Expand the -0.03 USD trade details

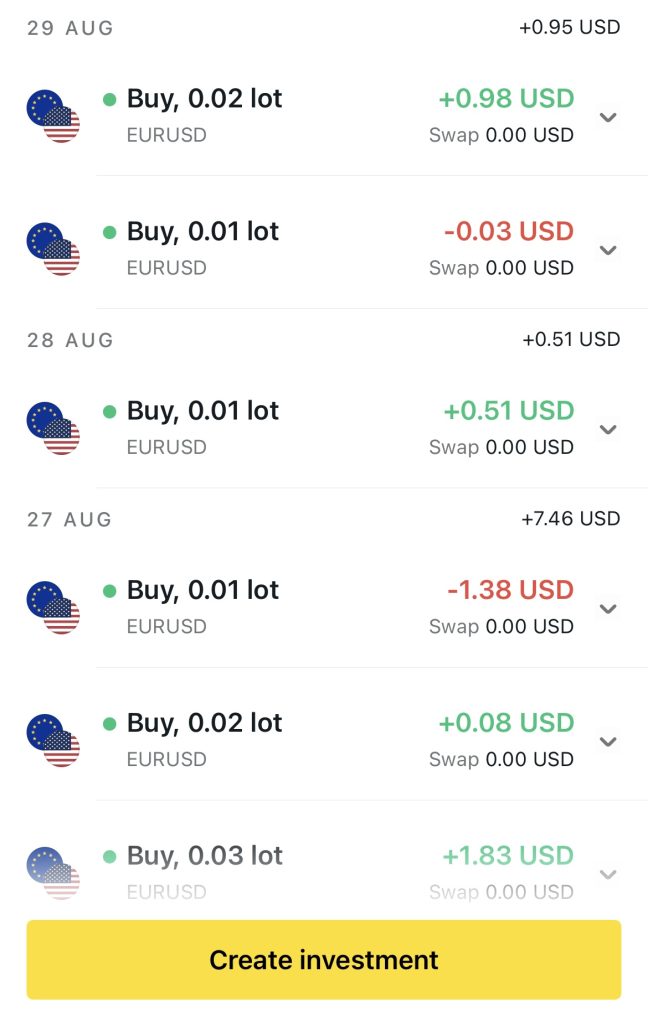click(x=608, y=250)
